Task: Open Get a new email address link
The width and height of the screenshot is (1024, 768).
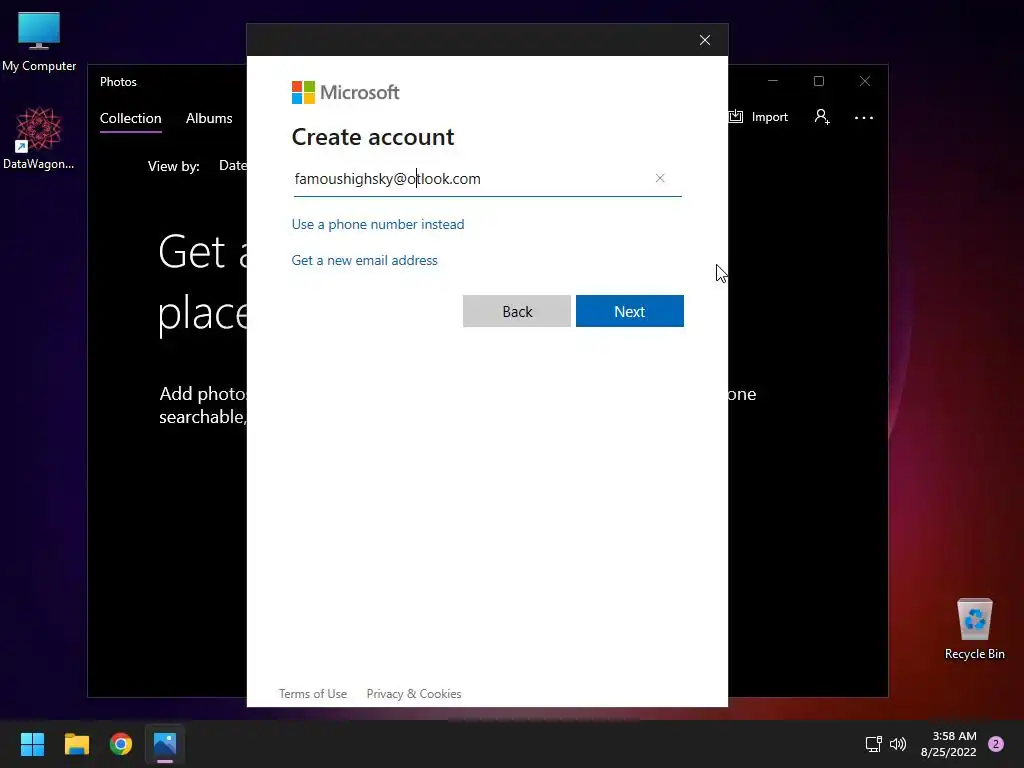Action: pyautogui.click(x=364, y=260)
